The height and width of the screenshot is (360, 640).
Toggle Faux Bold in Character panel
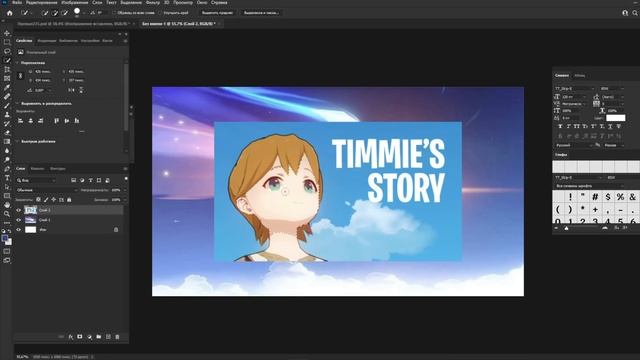[560, 127]
